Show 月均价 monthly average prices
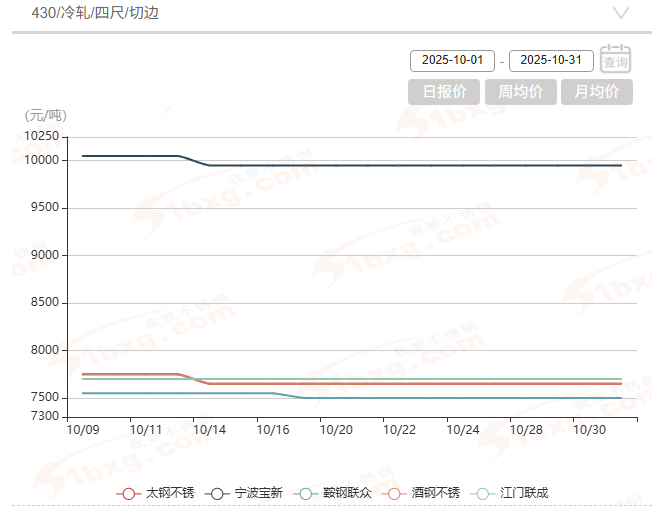The height and width of the screenshot is (512, 663). click(x=597, y=92)
